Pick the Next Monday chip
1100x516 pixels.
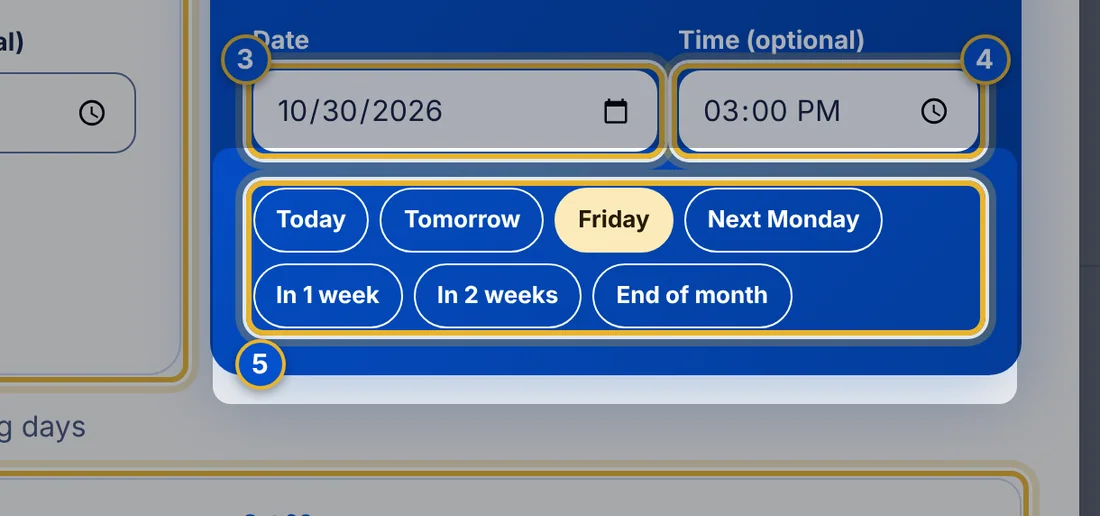pyautogui.click(x=783, y=219)
